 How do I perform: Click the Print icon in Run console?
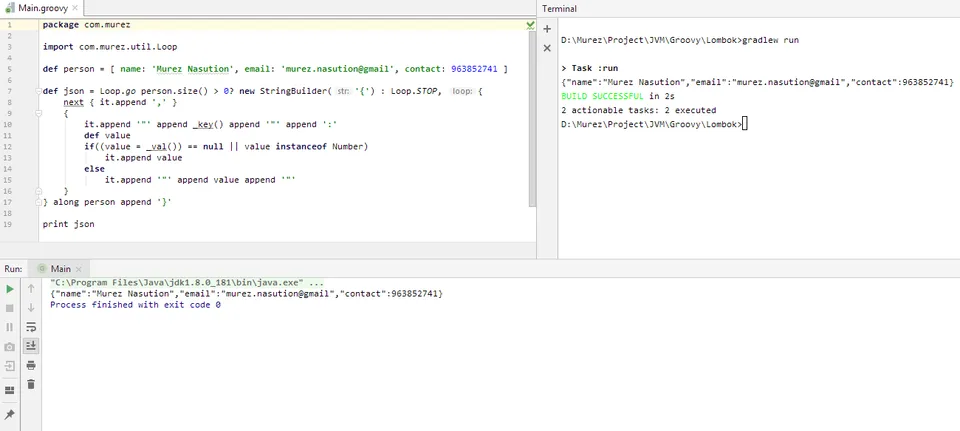click(31, 365)
